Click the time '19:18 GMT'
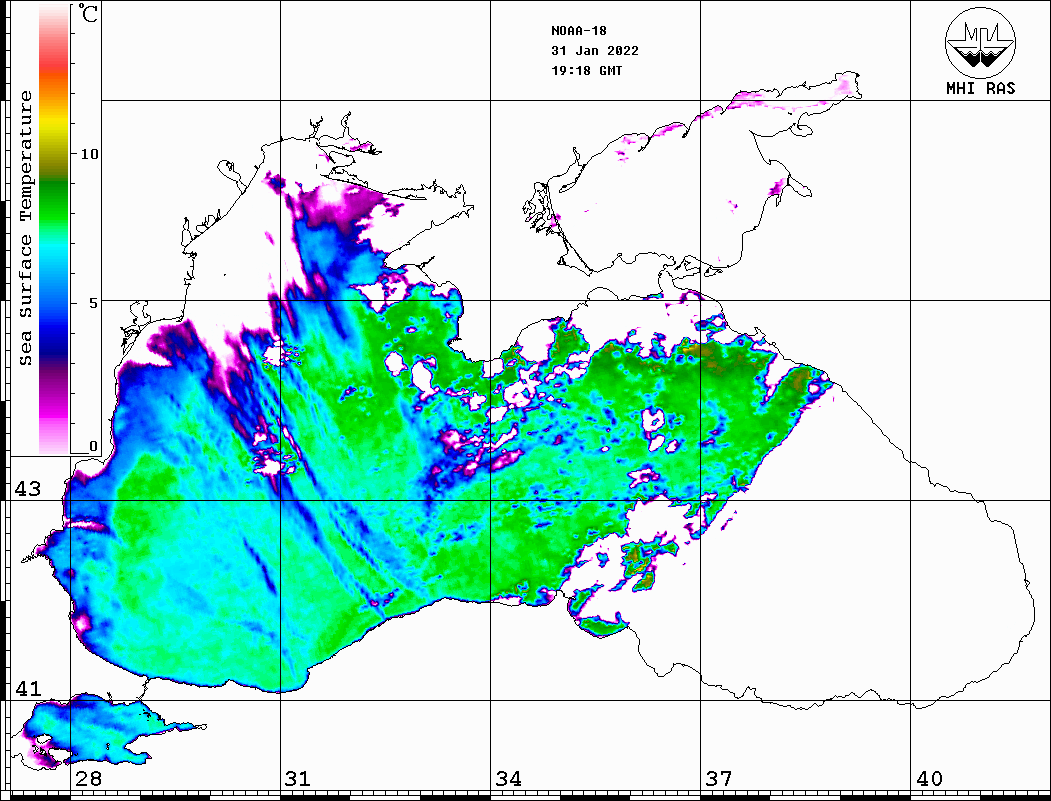 587,70
